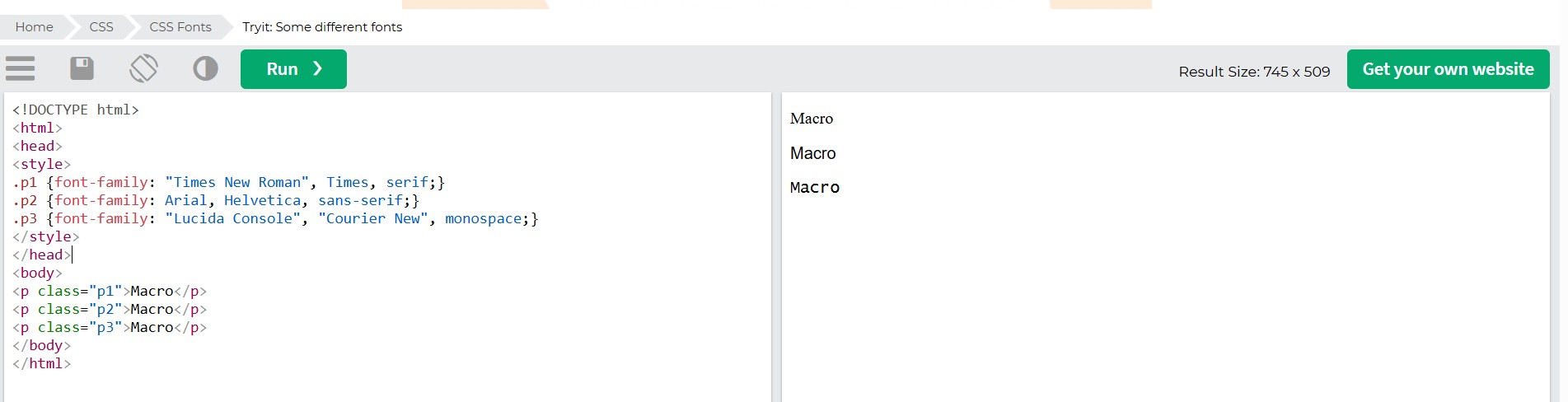Click the Tryit: Some different fonts title

322,27
